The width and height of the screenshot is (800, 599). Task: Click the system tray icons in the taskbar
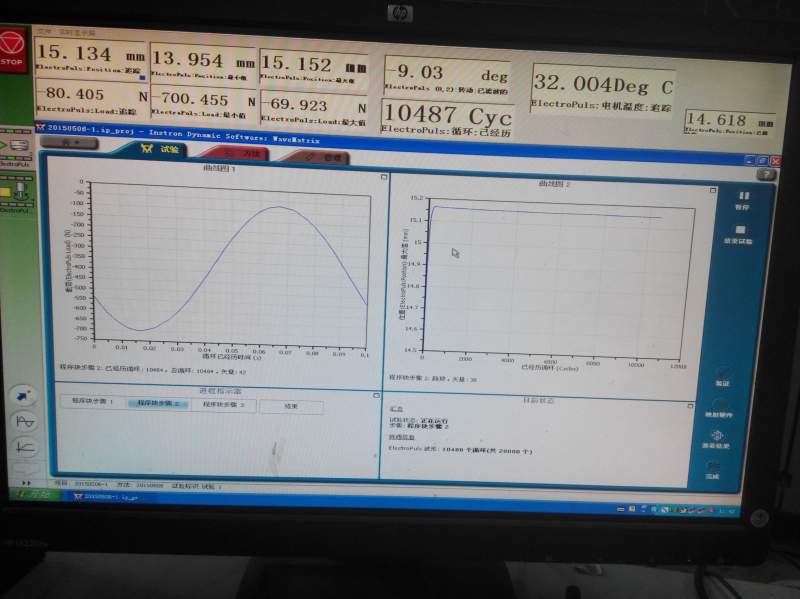[676, 510]
